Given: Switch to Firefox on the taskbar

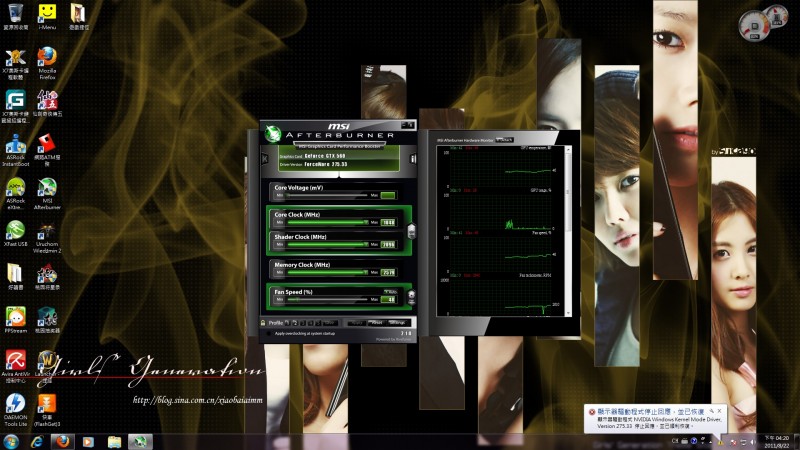Looking at the screenshot, I should click(x=63, y=442).
